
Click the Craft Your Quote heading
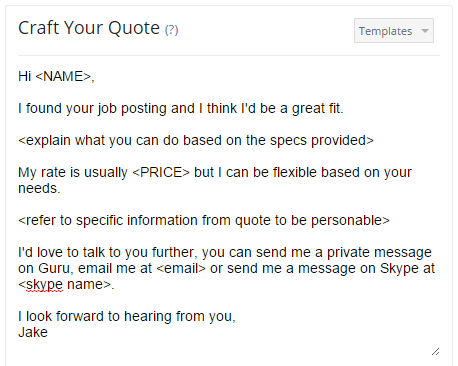(89, 28)
